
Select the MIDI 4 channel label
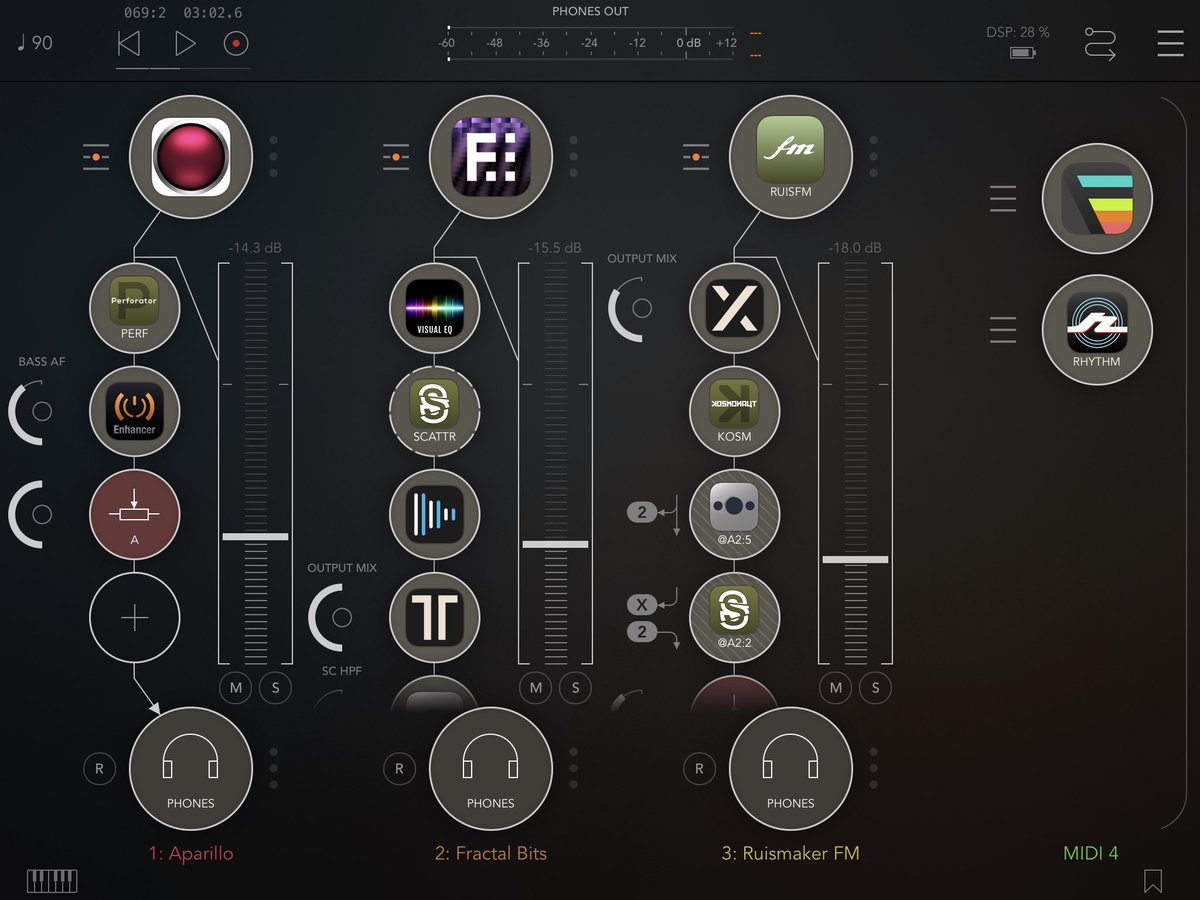click(1091, 853)
